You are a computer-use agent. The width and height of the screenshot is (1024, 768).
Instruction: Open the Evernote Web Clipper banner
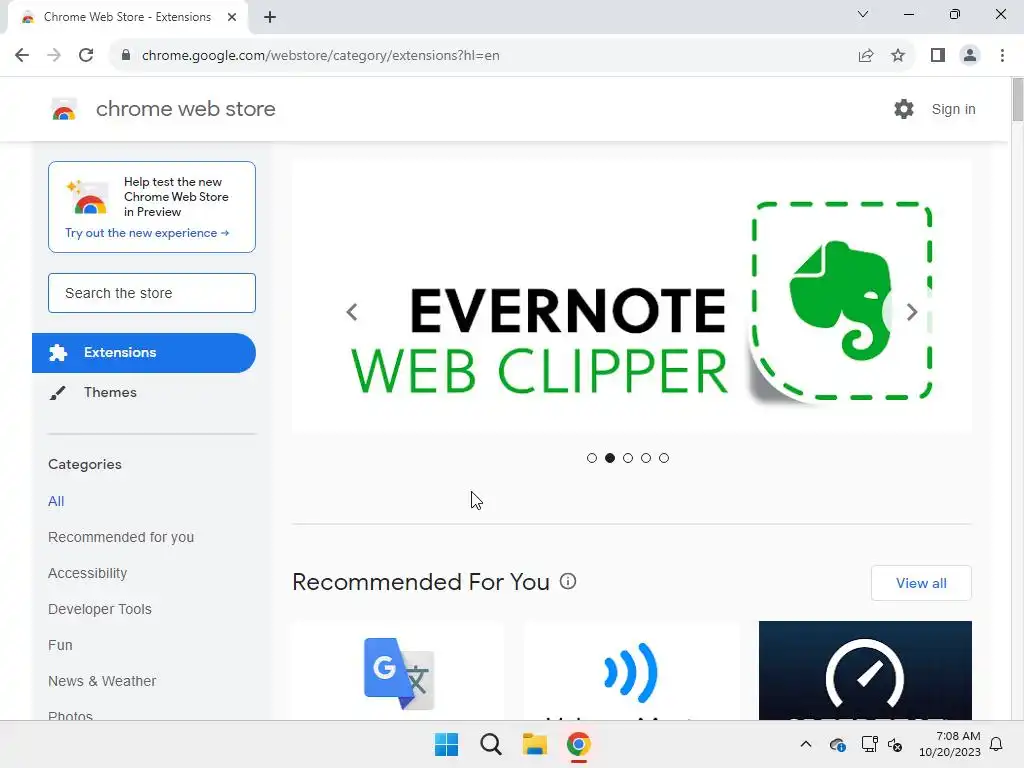[x=632, y=296]
